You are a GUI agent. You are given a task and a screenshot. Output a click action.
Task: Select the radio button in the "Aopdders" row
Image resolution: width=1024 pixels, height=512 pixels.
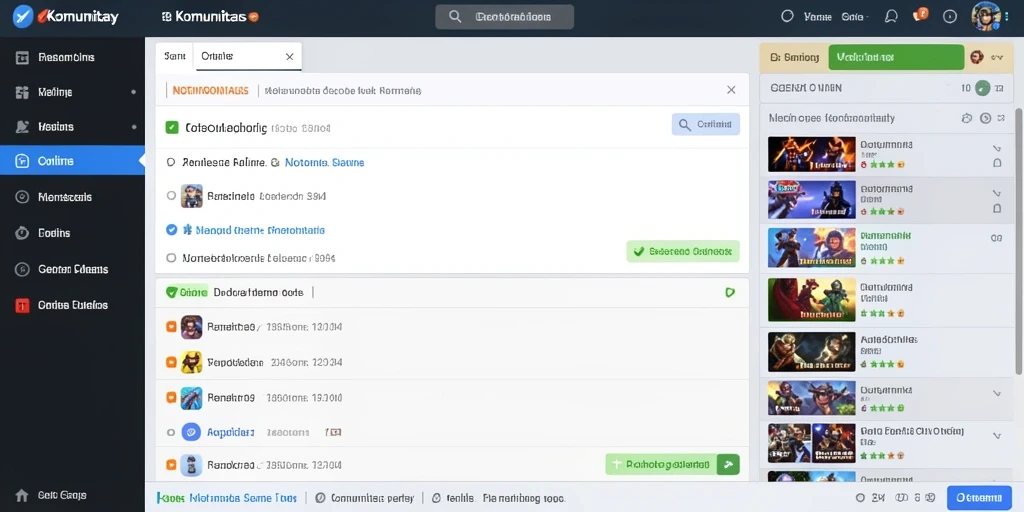pos(171,432)
